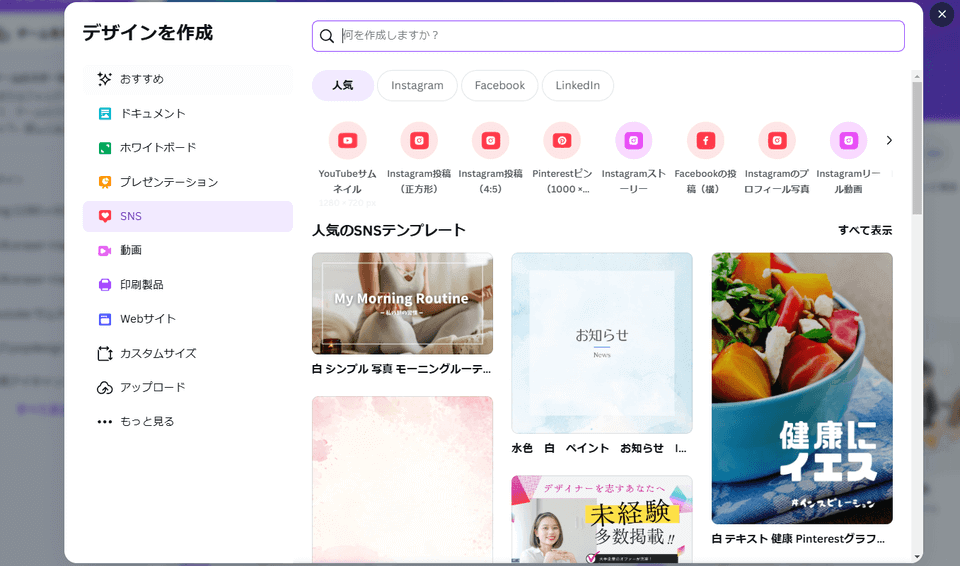Click the 人気のSNSテンプレート heading
The width and height of the screenshot is (960, 566).
tap(389, 230)
